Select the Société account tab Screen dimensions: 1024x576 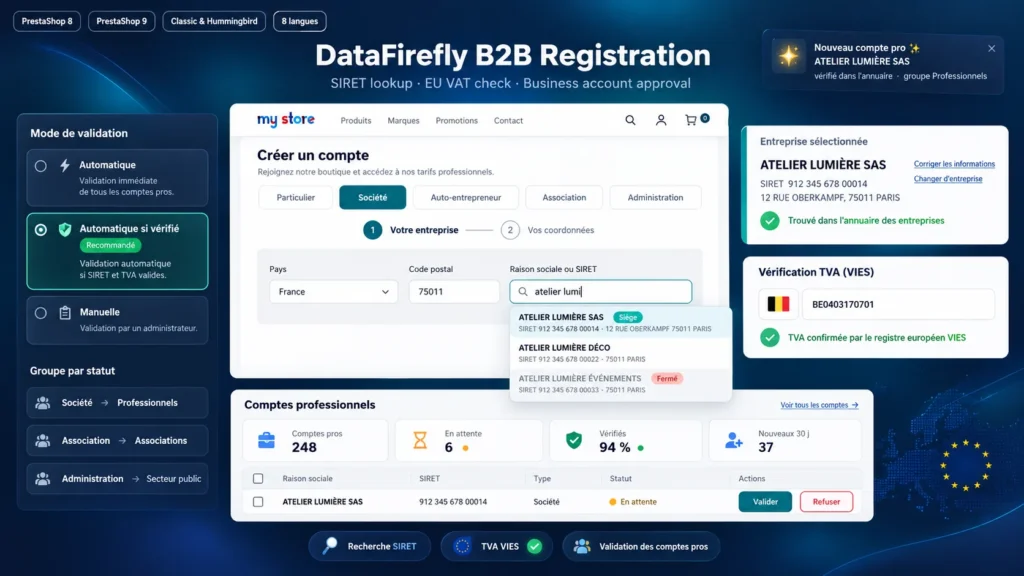click(x=372, y=197)
